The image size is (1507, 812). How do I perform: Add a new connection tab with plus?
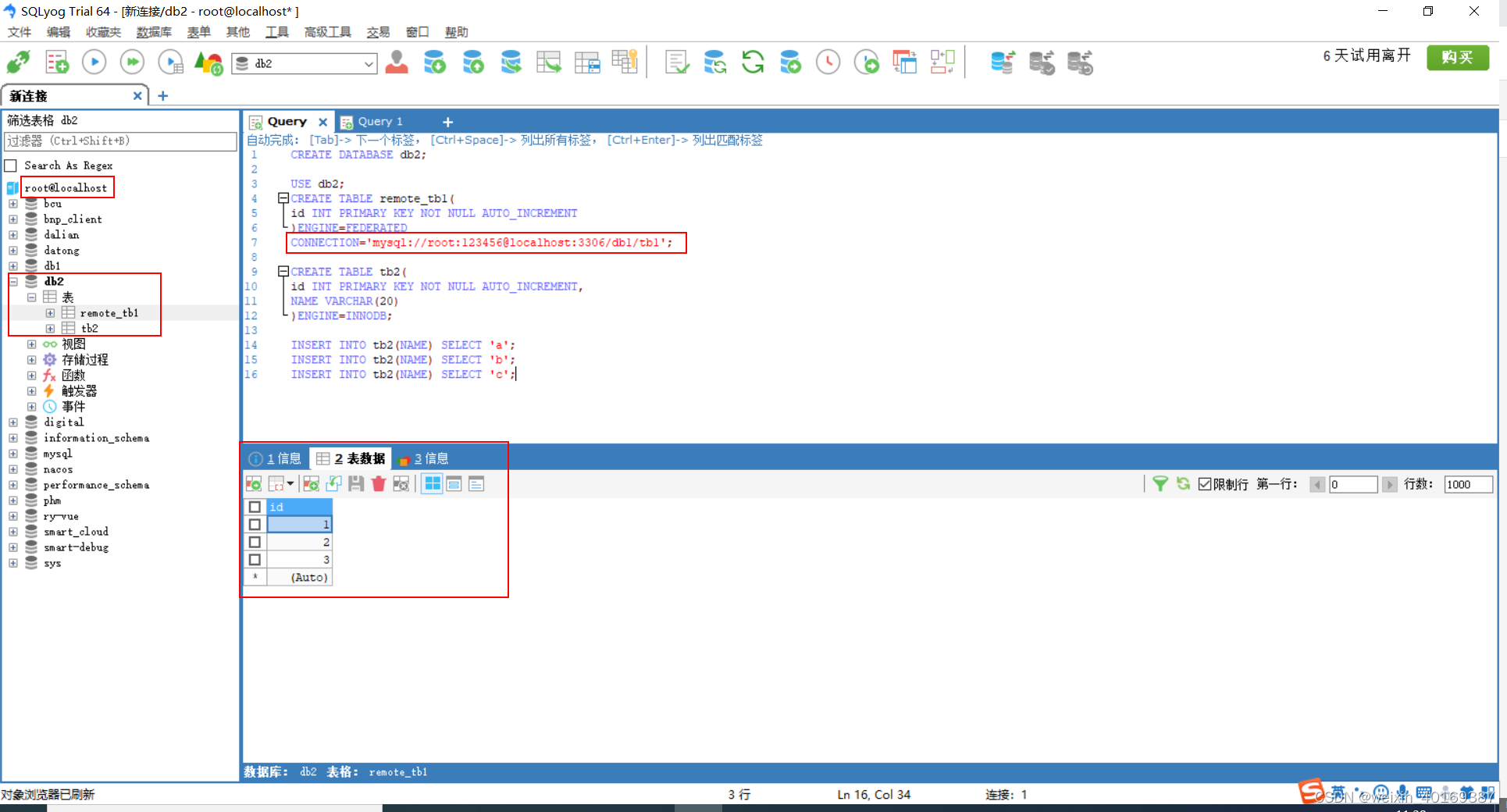click(163, 96)
